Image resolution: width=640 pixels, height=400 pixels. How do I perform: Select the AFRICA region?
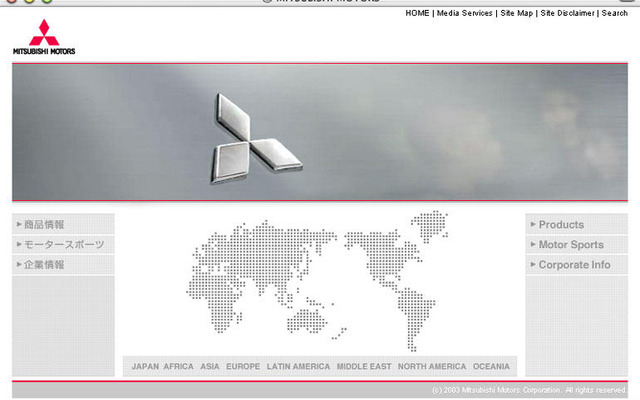pyautogui.click(x=178, y=367)
